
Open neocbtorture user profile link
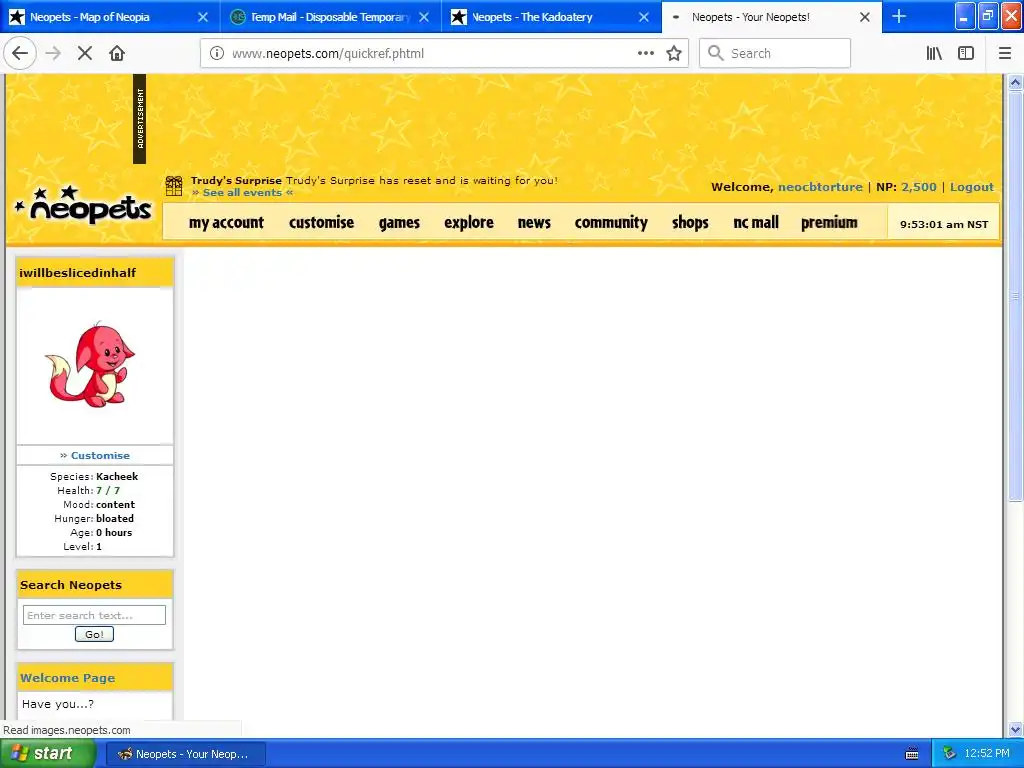coord(820,187)
